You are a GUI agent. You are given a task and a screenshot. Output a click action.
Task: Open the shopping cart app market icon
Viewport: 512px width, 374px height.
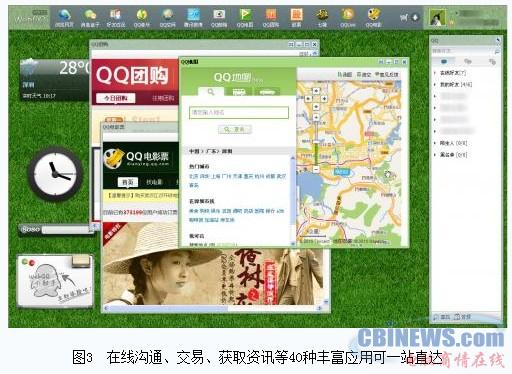[x=404, y=17]
